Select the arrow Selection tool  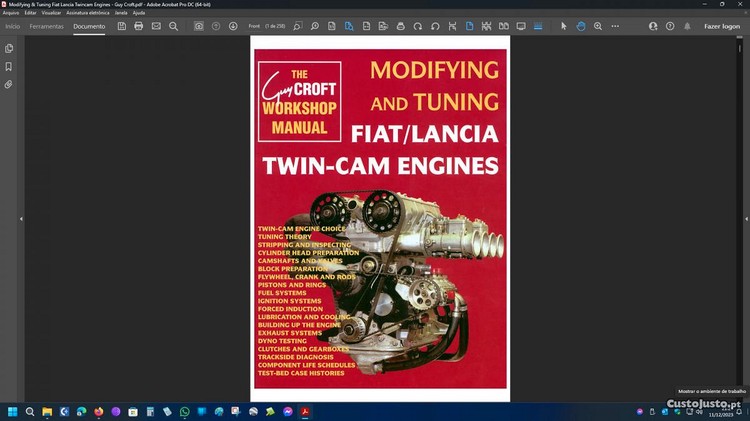563,26
